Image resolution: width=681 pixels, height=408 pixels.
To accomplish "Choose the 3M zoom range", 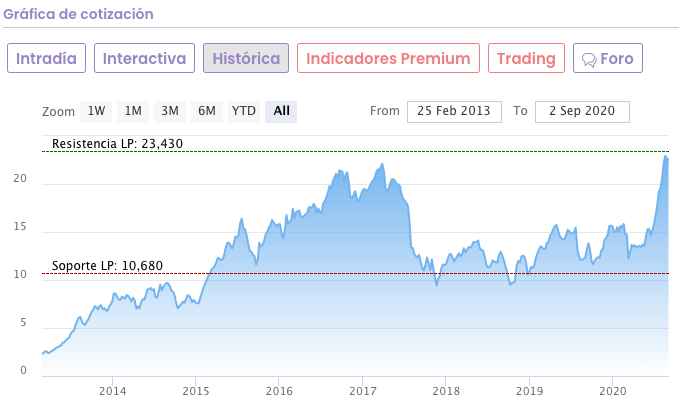I will (170, 111).
